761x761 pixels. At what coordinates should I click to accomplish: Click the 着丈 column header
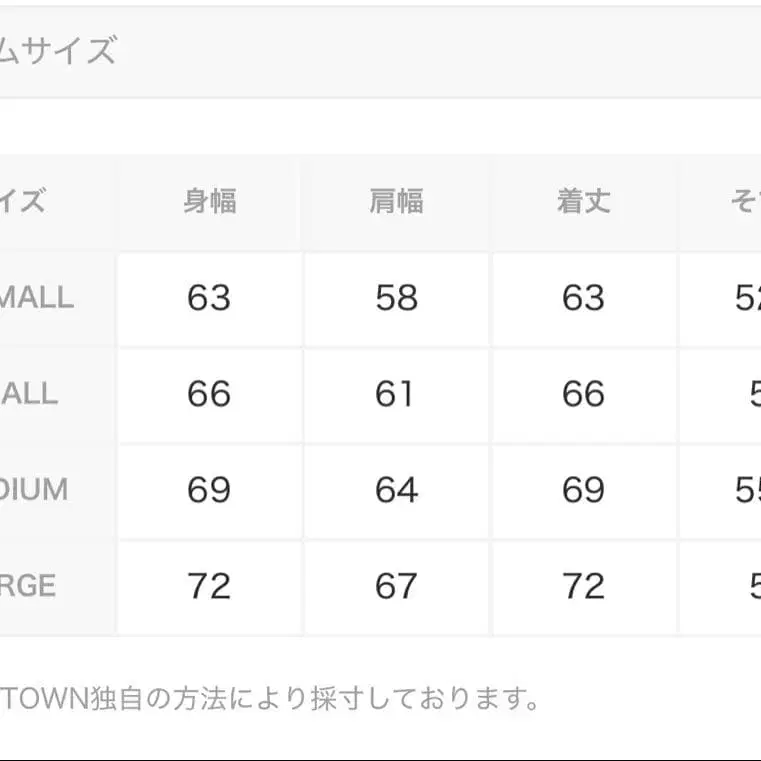click(x=583, y=201)
